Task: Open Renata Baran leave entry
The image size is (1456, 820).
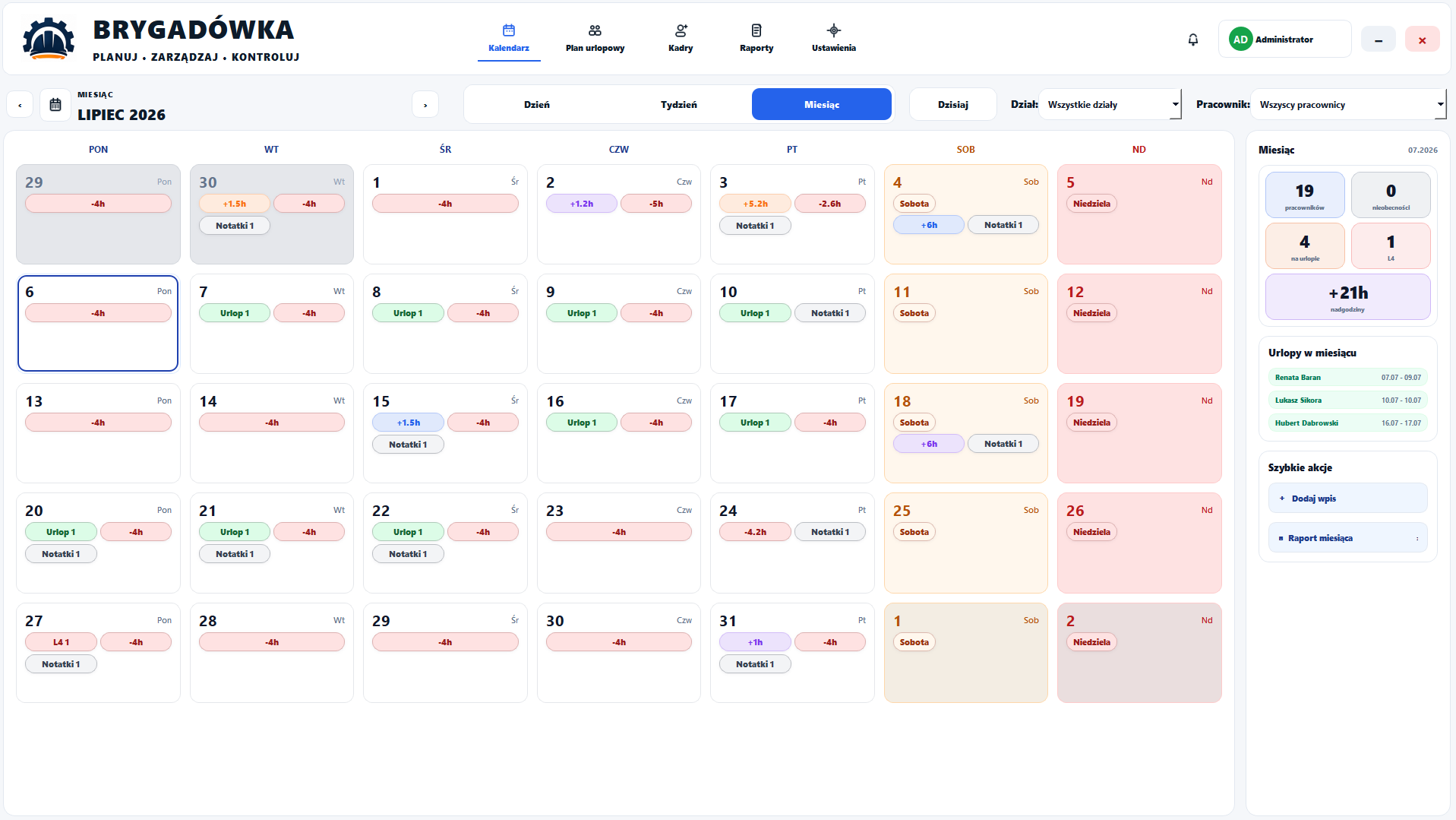Action: pos(1347,377)
